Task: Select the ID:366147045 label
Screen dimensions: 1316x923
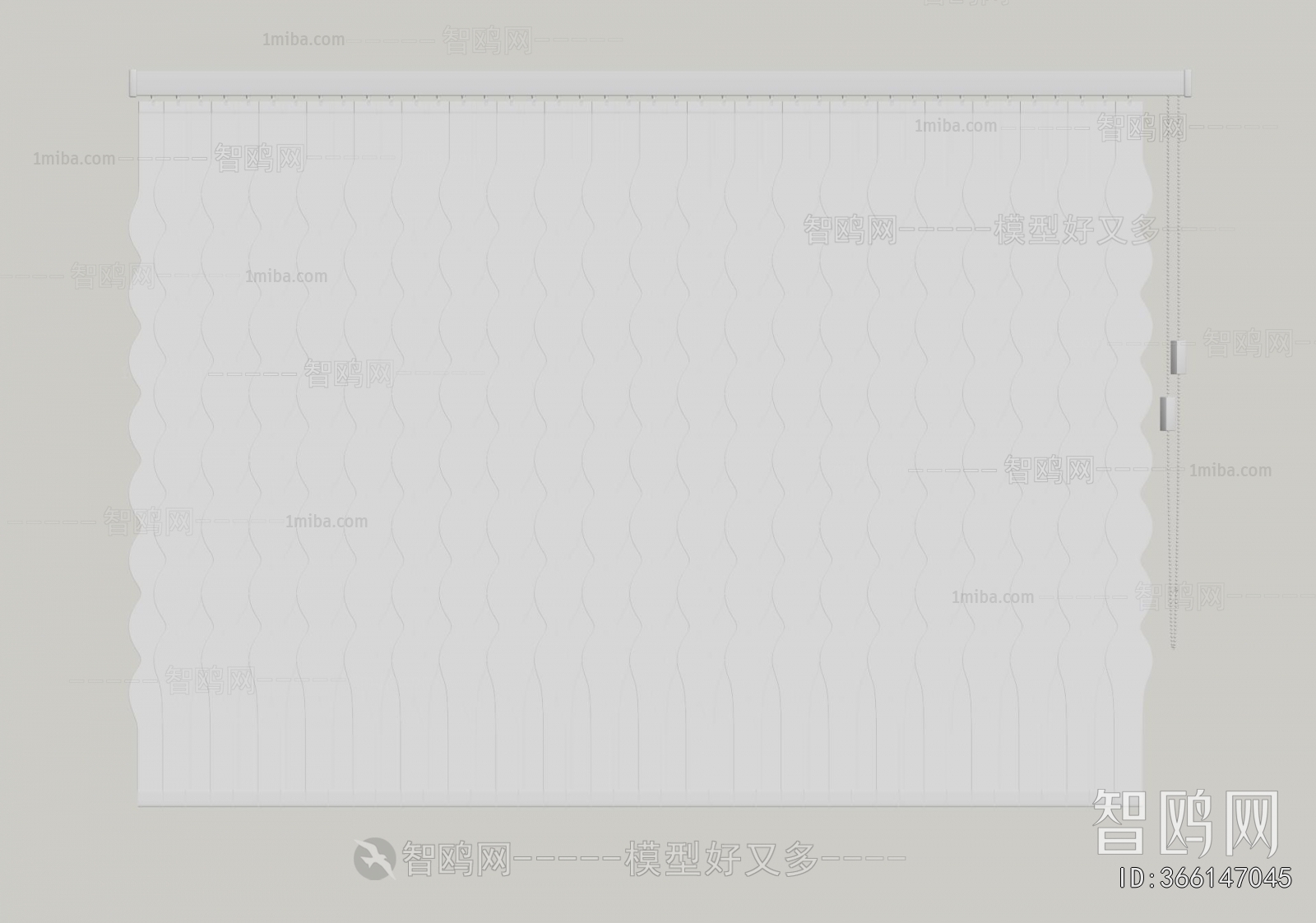Action: pyautogui.click(x=1206, y=878)
